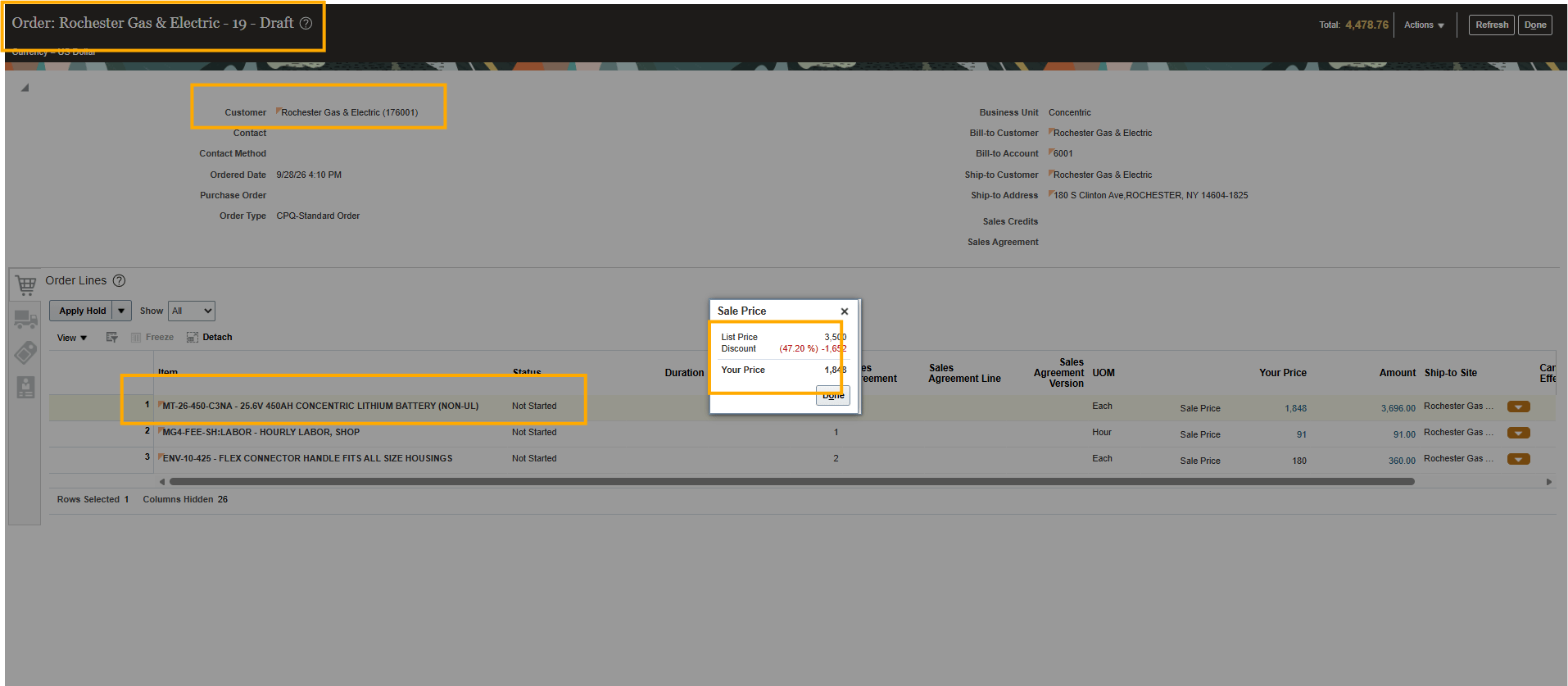Screen dimensions: 1568x686
Task: Open the payment sidebar icon below tag
Action: (25, 388)
